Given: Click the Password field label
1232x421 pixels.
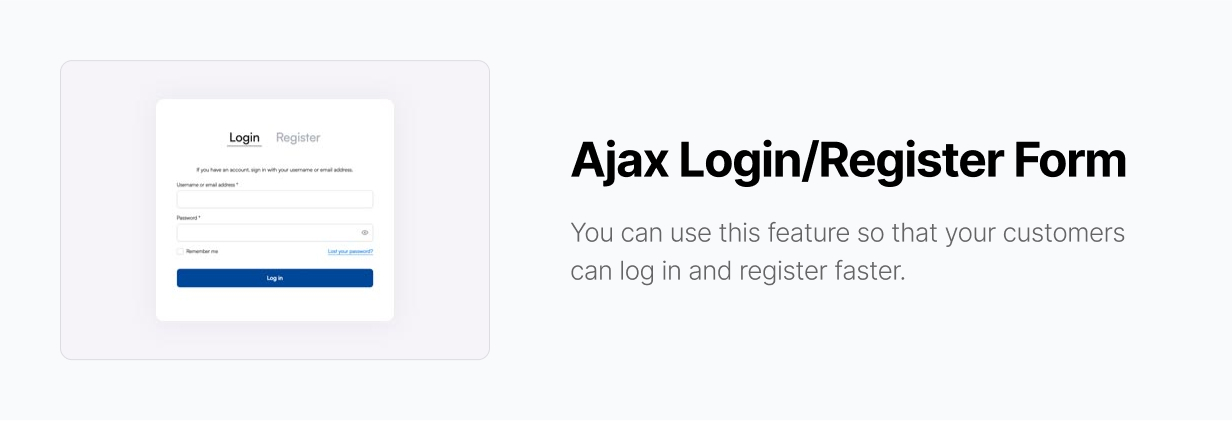Looking at the screenshot, I should [189, 218].
